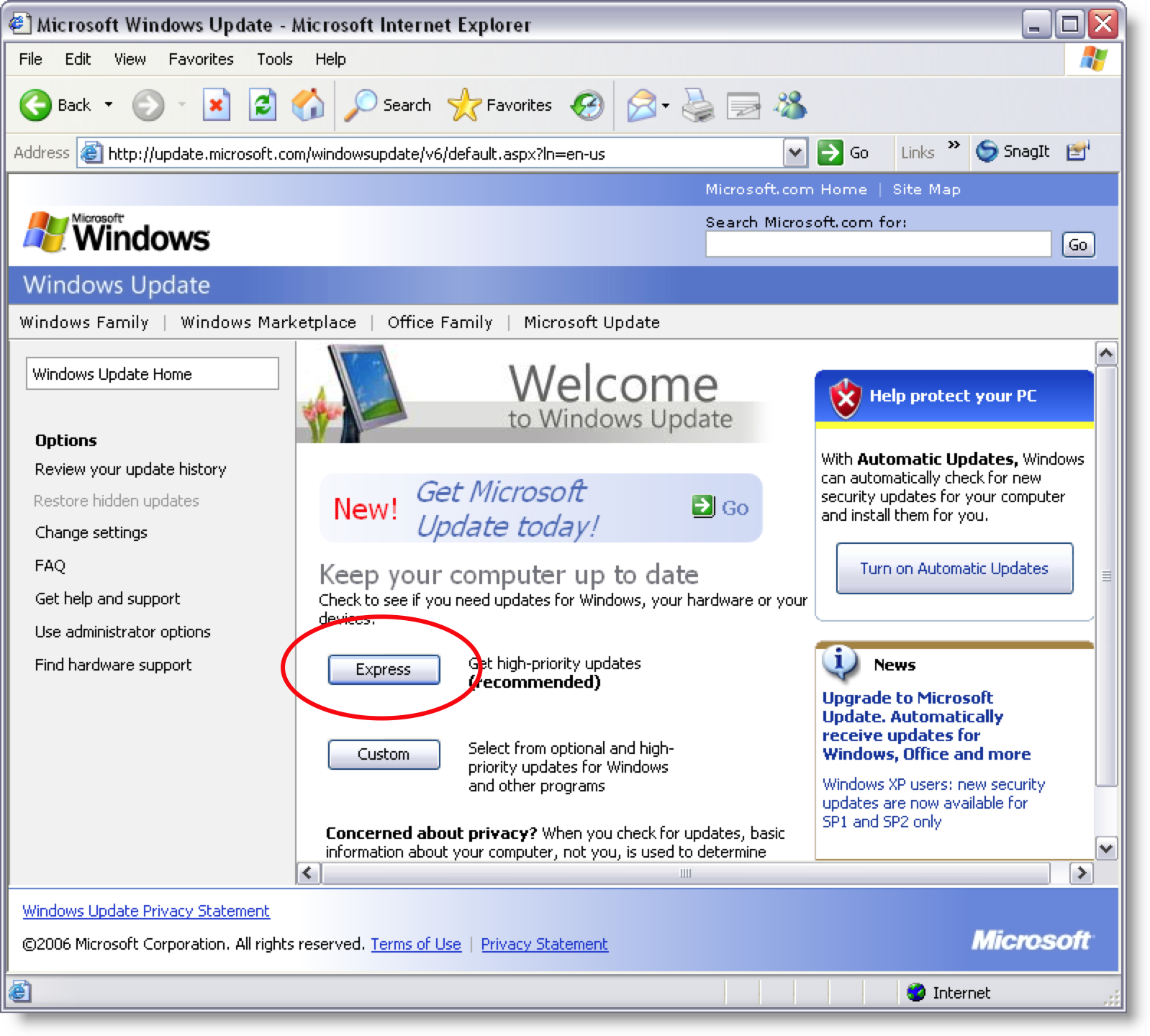
Task: Open the Site Map link
Action: (926, 189)
